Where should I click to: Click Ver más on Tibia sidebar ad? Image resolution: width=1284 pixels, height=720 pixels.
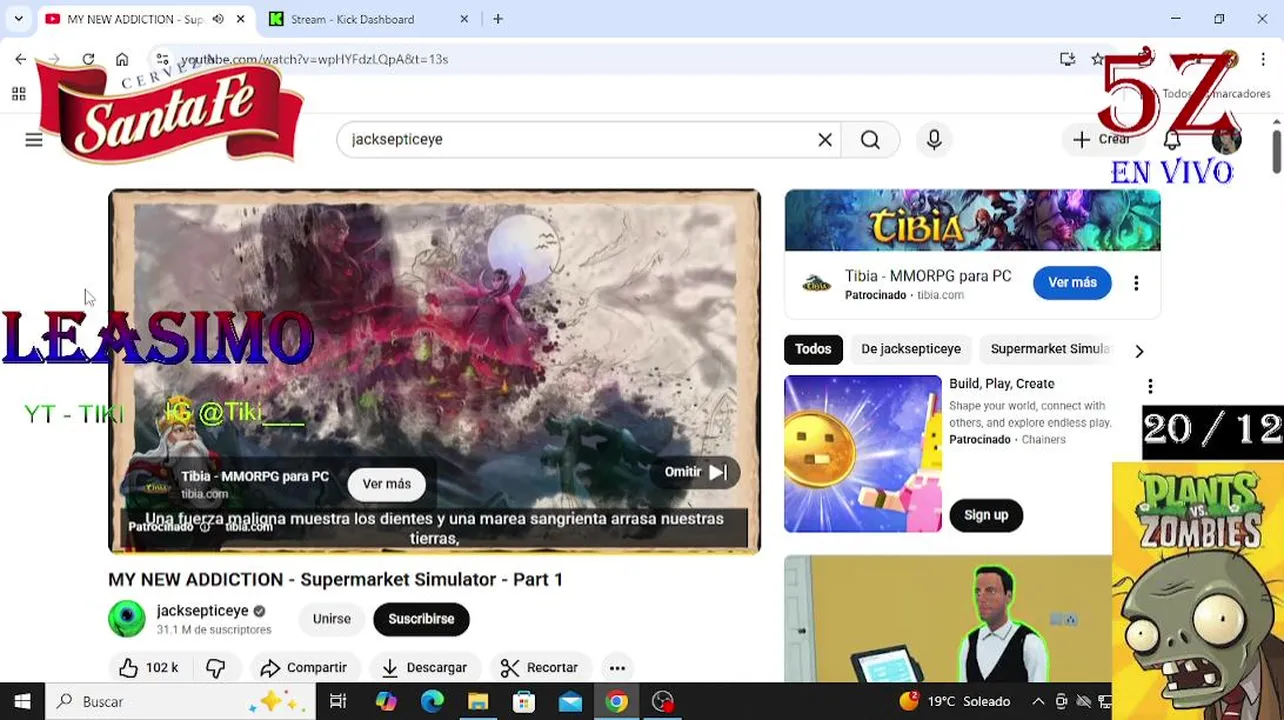(1072, 283)
